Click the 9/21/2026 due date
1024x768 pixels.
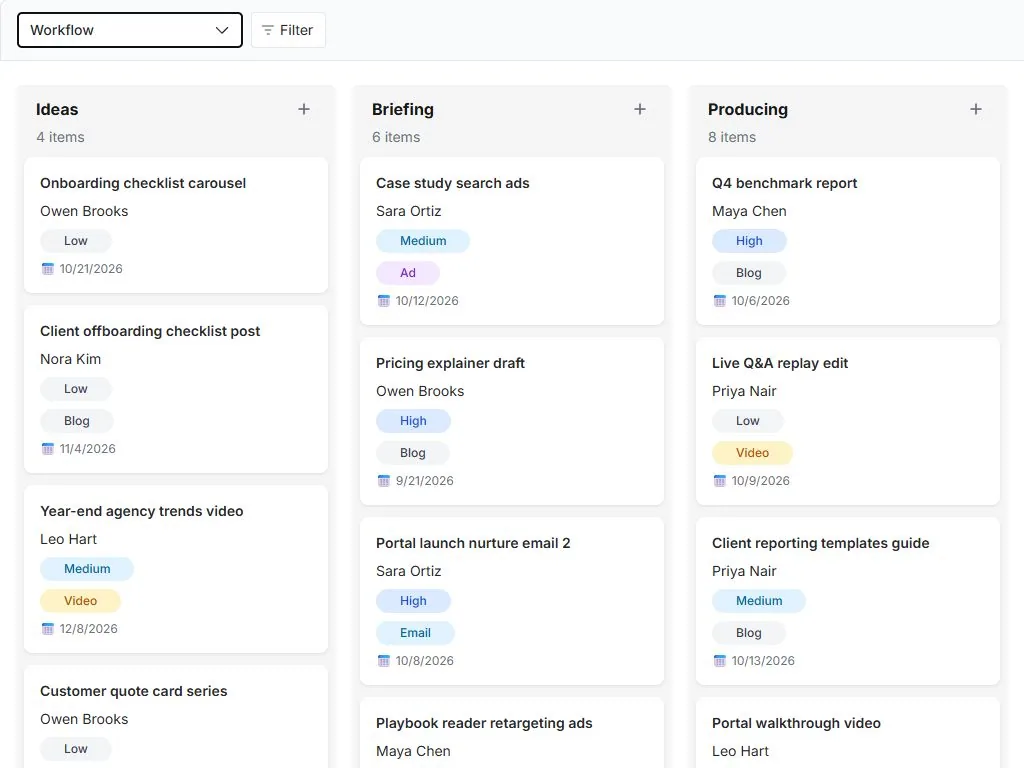point(424,481)
